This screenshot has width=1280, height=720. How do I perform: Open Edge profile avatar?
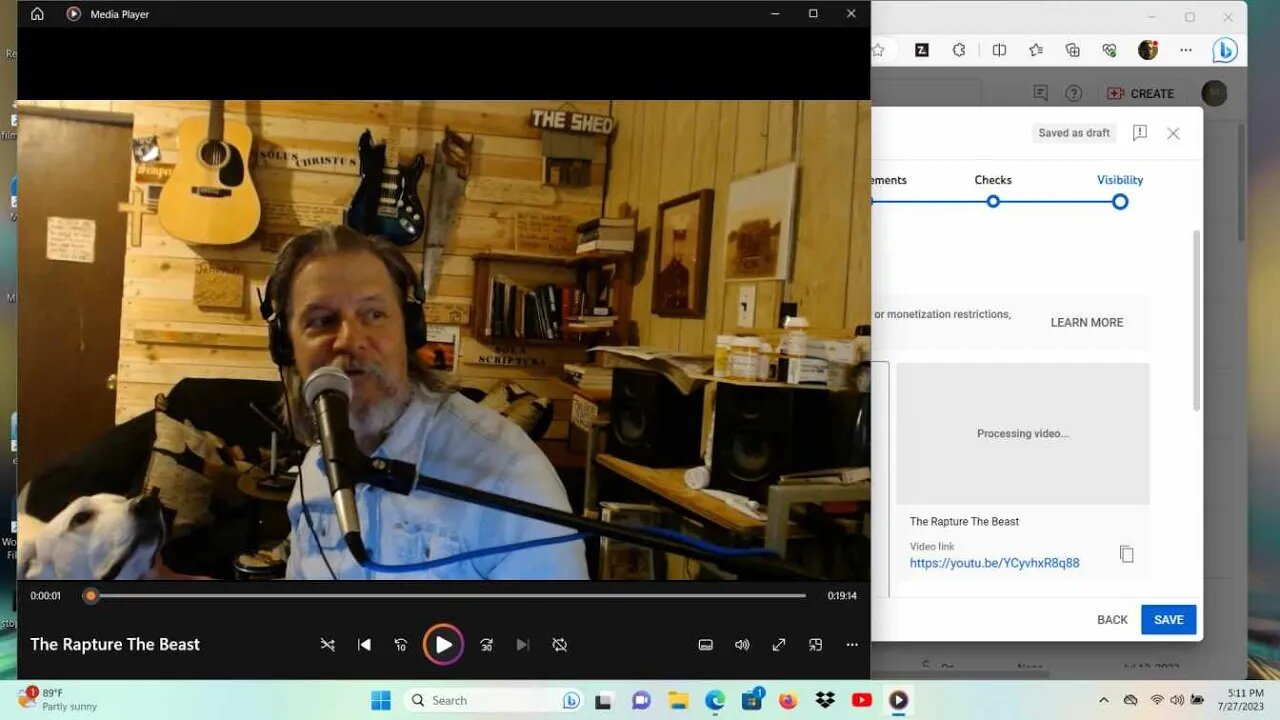(1148, 50)
